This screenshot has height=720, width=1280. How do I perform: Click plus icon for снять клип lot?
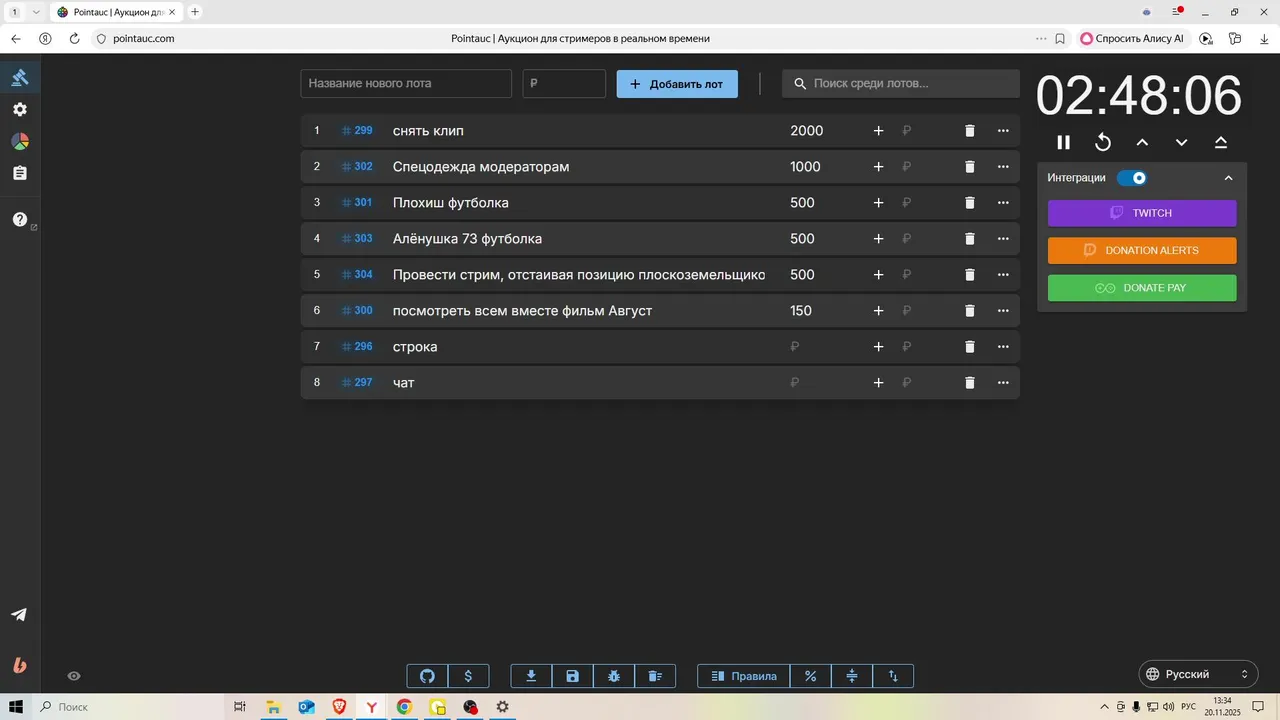click(x=878, y=131)
